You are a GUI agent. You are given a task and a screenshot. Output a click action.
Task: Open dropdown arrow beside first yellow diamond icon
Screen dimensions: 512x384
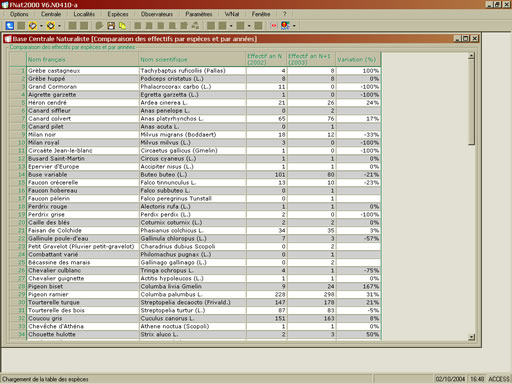pos(41,26)
